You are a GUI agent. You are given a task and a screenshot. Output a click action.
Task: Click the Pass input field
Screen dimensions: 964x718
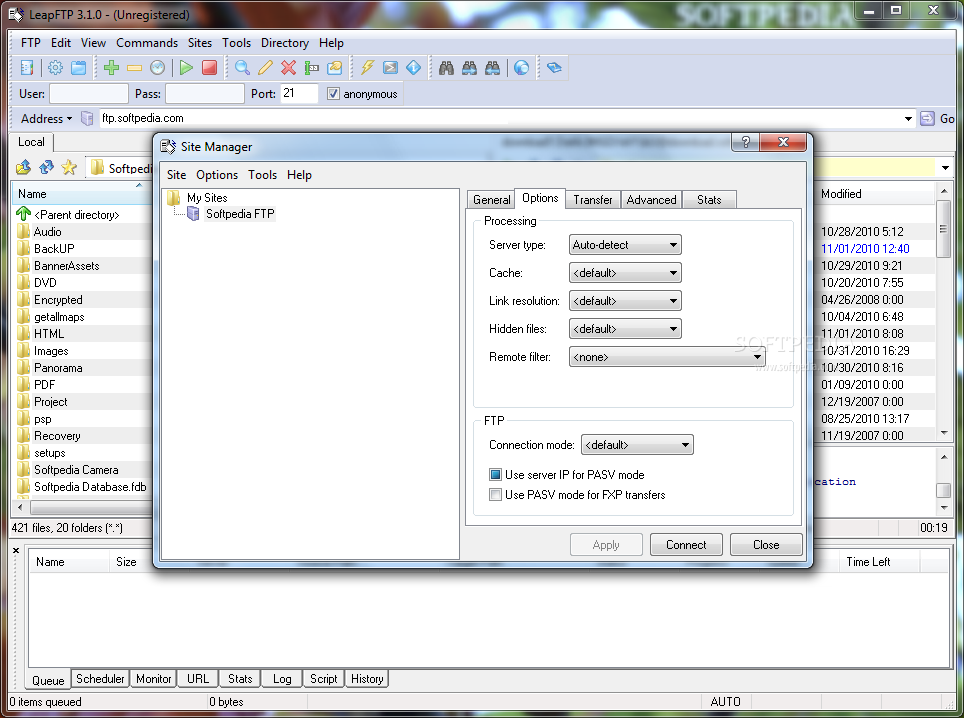(205, 93)
